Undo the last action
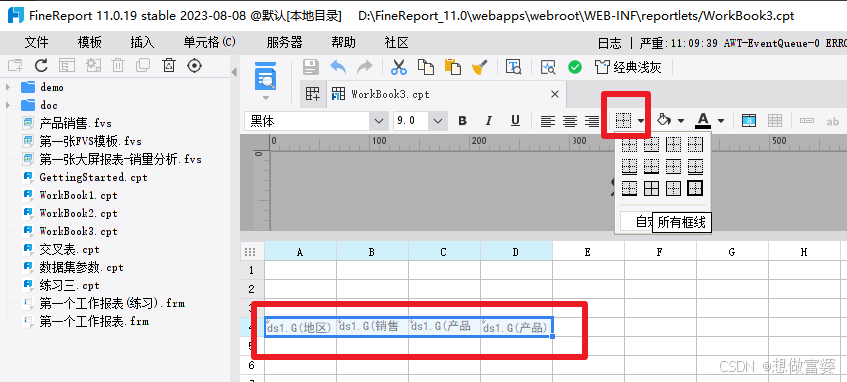Image resolution: width=847 pixels, height=382 pixels. pos(338,67)
